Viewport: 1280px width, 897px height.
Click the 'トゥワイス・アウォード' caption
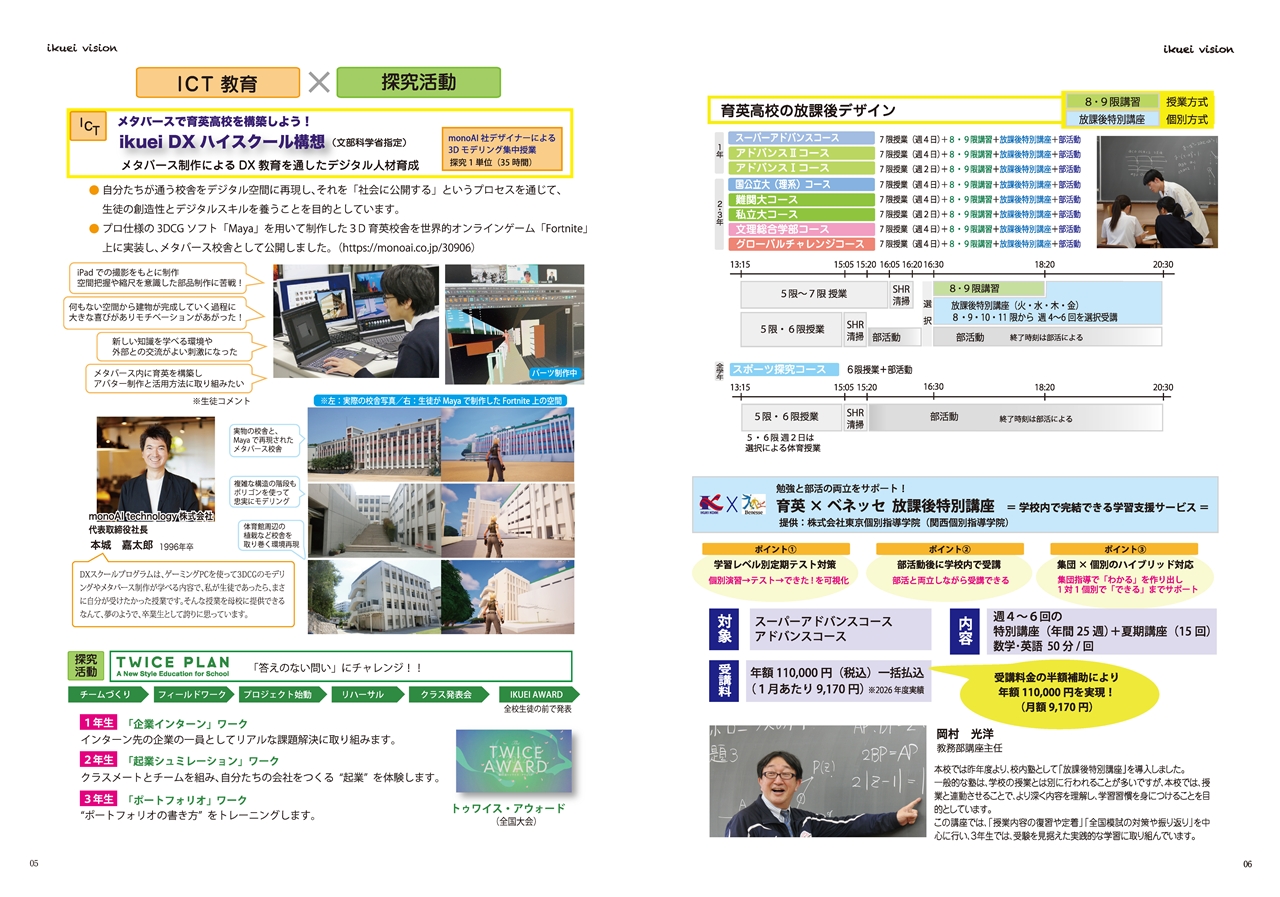[x=508, y=808]
